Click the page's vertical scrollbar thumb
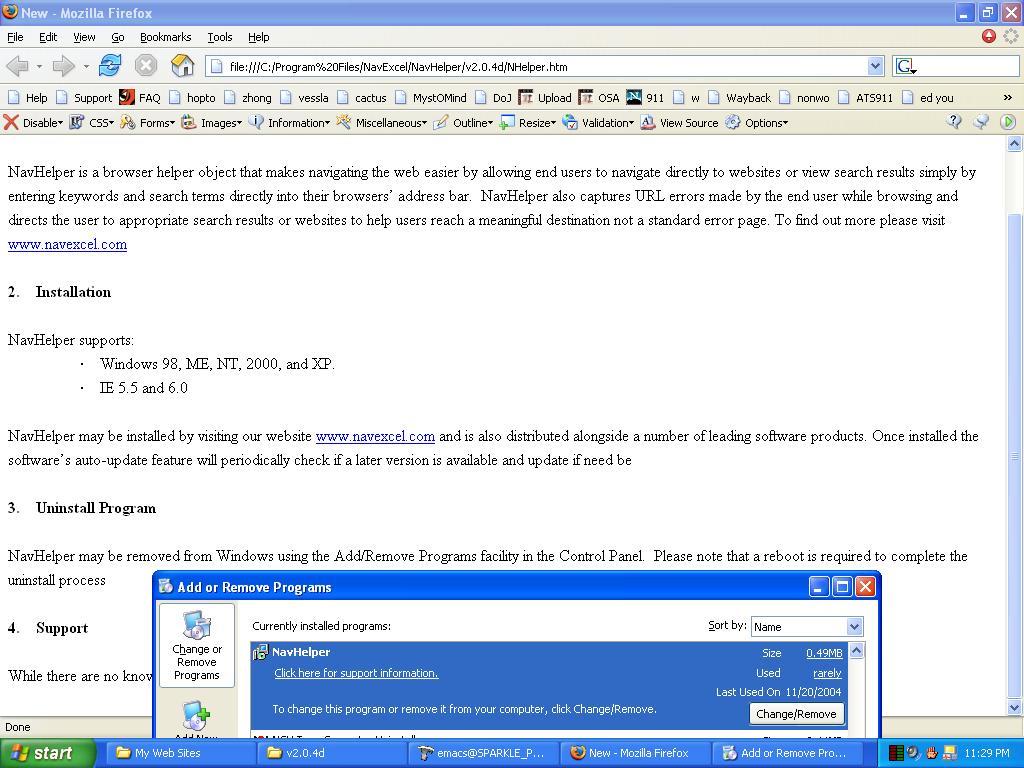Image resolution: width=1024 pixels, height=768 pixels. [x=1014, y=450]
